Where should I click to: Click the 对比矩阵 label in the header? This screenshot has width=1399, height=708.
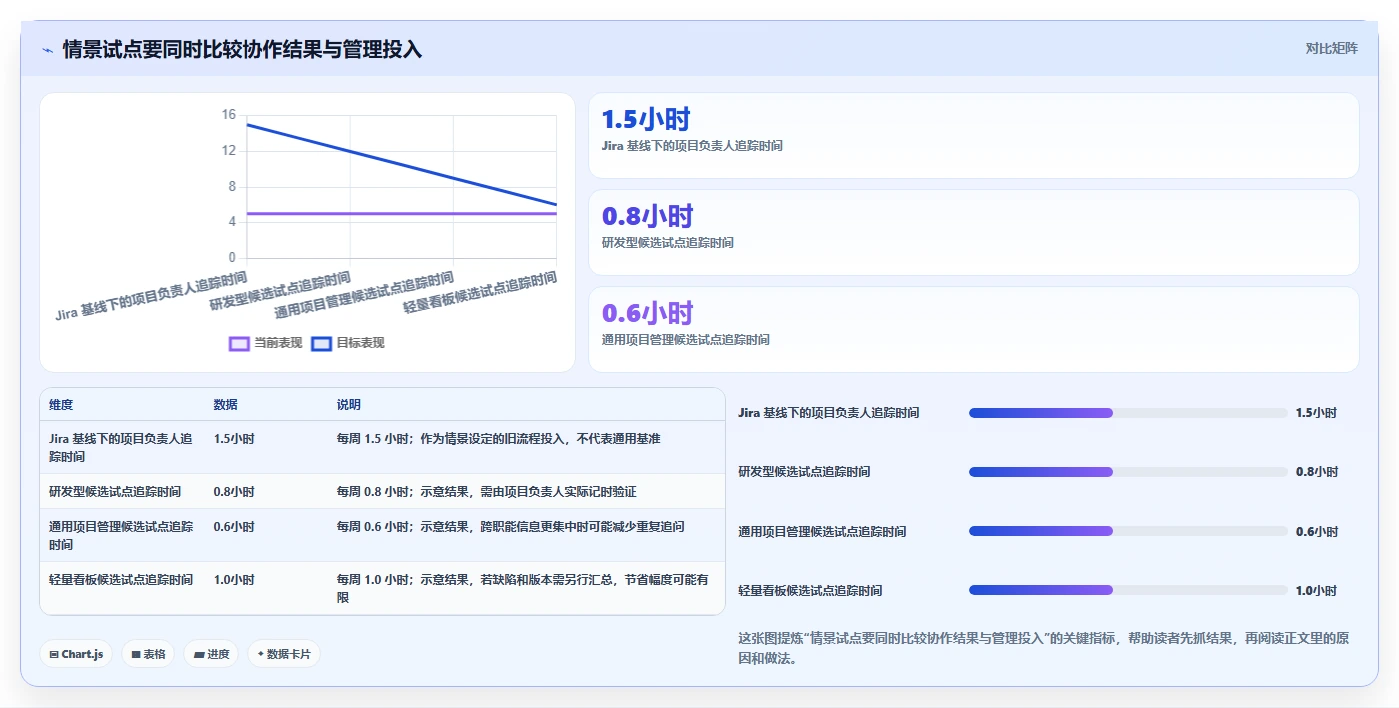coord(1331,48)
